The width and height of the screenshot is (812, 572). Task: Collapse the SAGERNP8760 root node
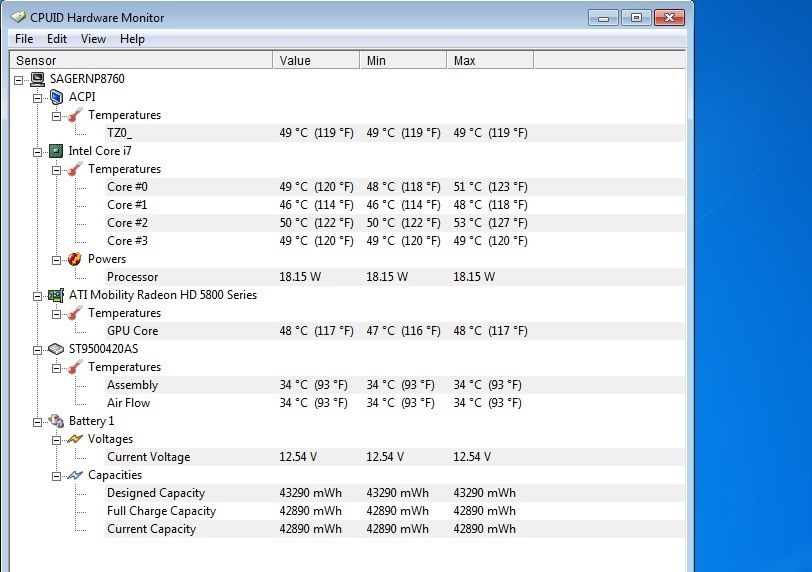click(19, 80)
